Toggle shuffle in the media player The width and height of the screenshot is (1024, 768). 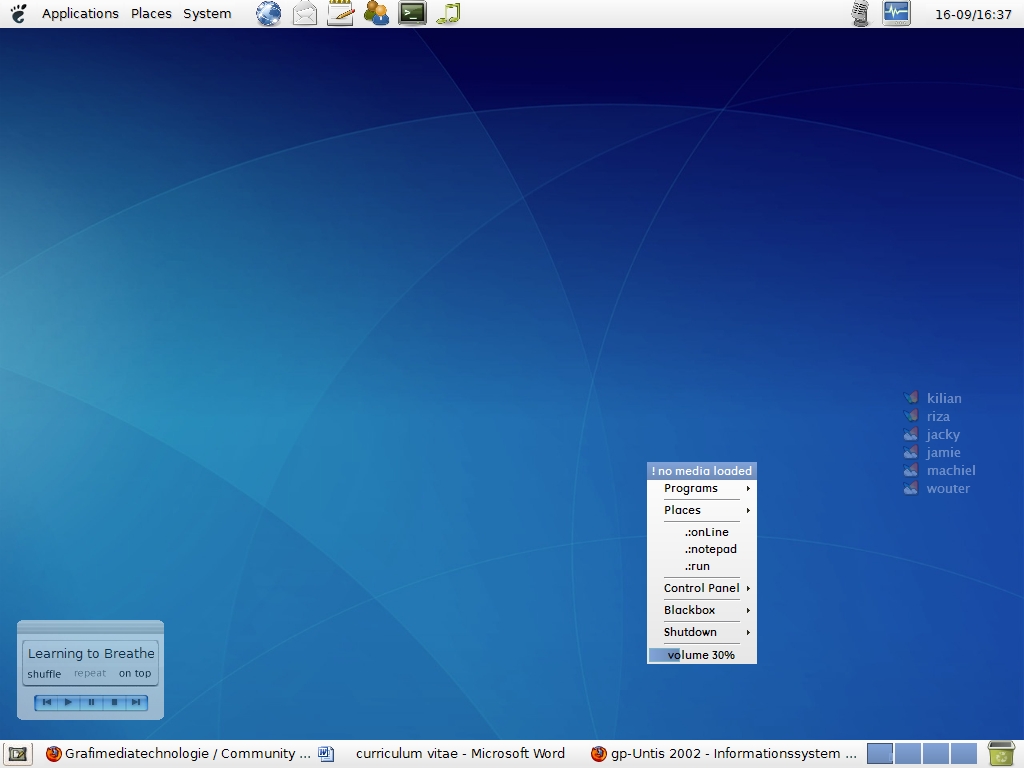tap(44, 674)
